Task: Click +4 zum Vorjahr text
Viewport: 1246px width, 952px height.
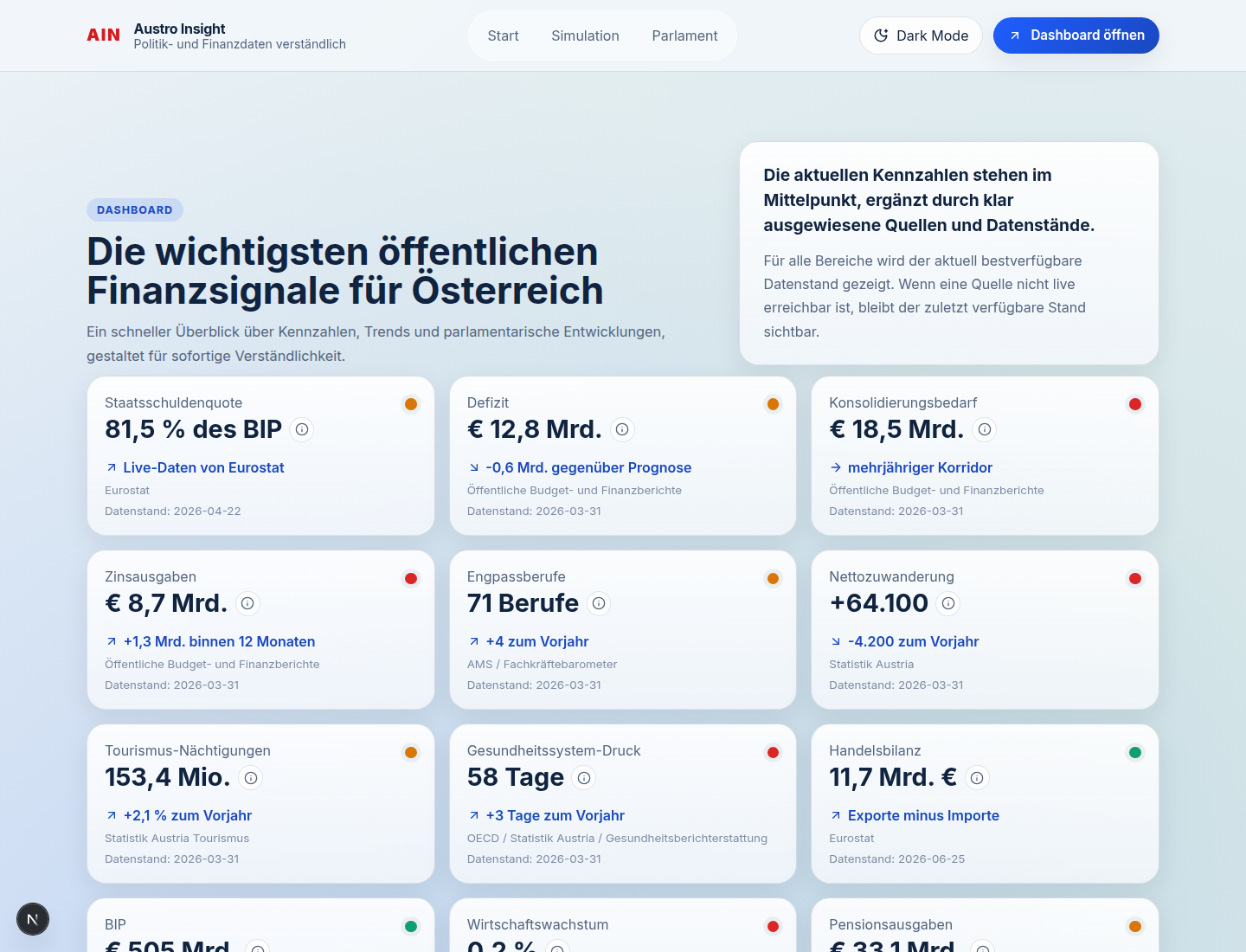Action: (x=537, y=641)
